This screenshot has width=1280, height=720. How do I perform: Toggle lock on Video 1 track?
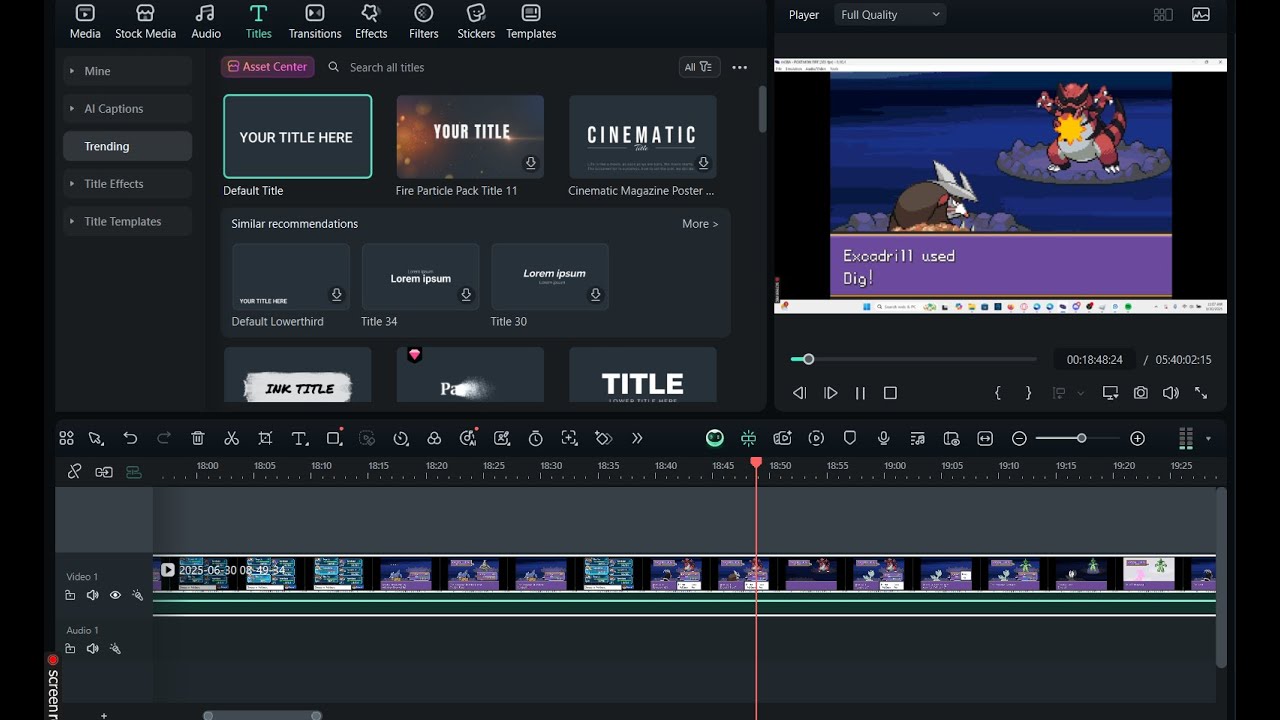click(70, 595)
